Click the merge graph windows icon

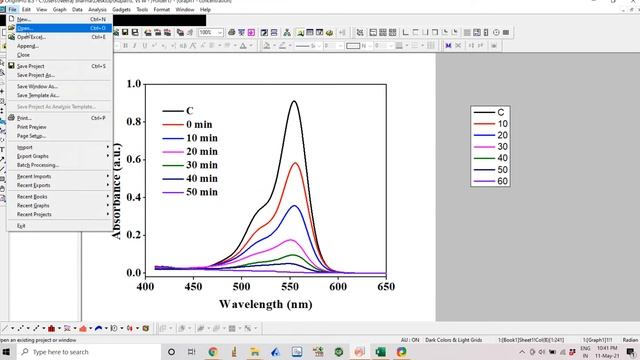[393, 32]
